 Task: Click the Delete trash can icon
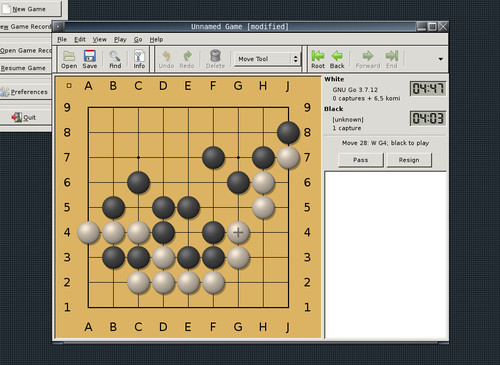coord(215,59)
